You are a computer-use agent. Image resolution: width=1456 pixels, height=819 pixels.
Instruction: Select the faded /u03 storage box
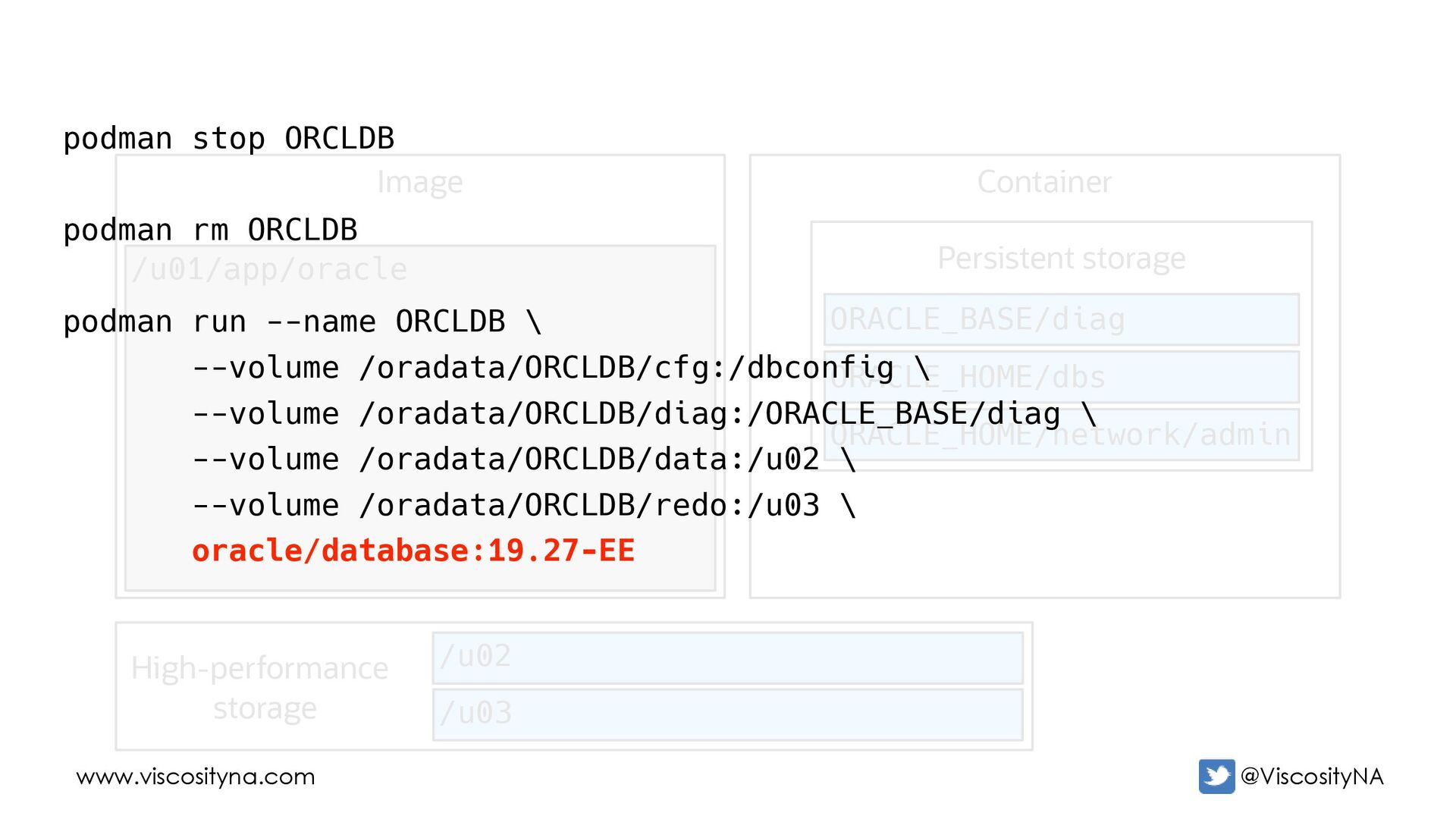726,714
